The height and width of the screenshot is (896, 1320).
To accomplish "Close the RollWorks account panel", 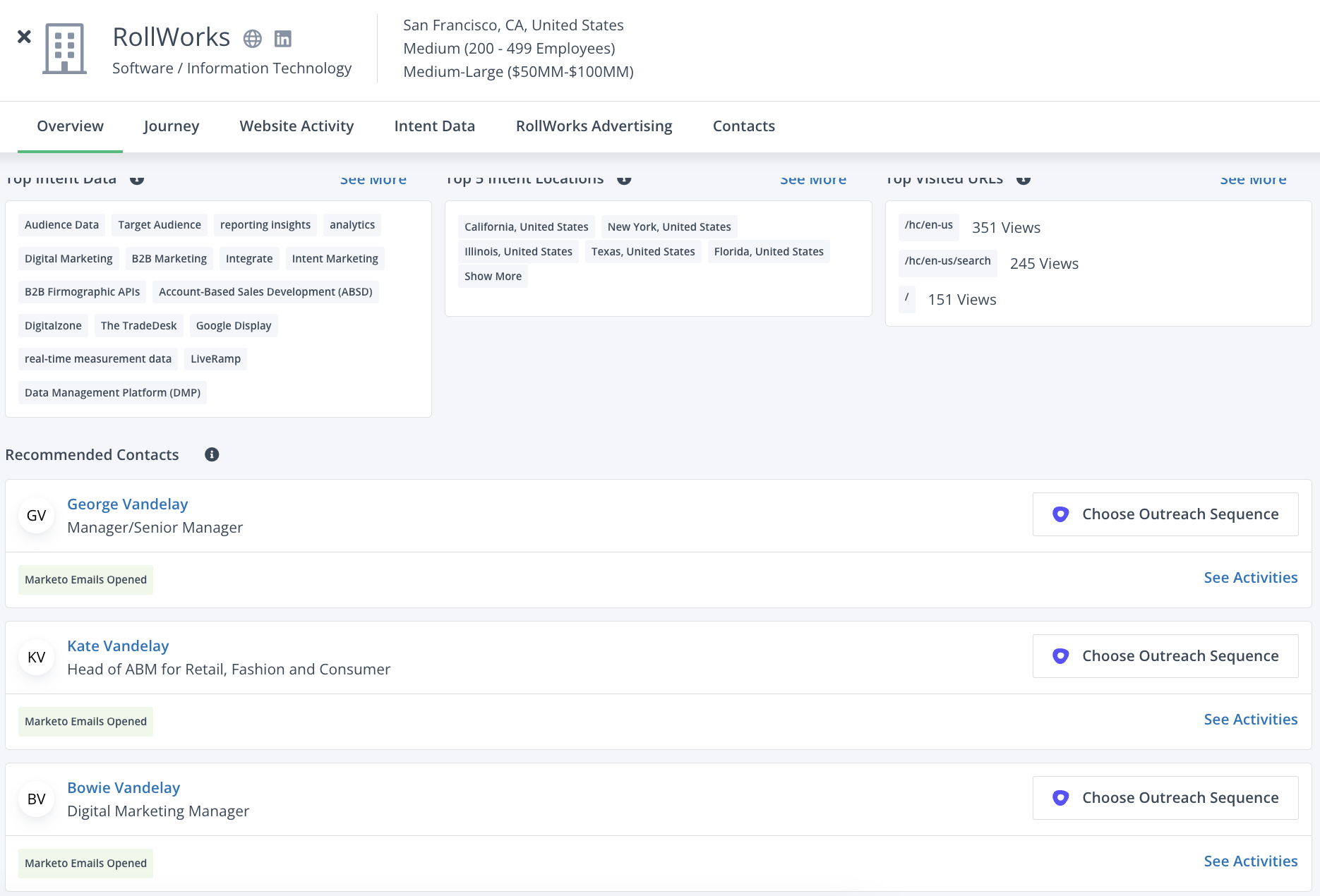I will point(24,37).
